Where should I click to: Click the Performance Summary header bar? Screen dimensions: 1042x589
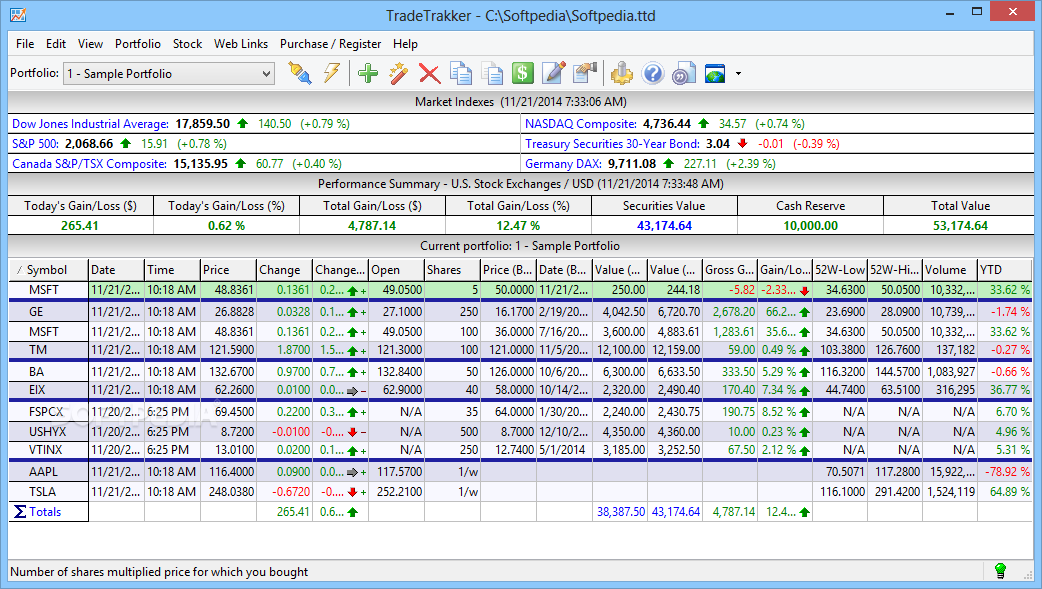coord(521,183)
